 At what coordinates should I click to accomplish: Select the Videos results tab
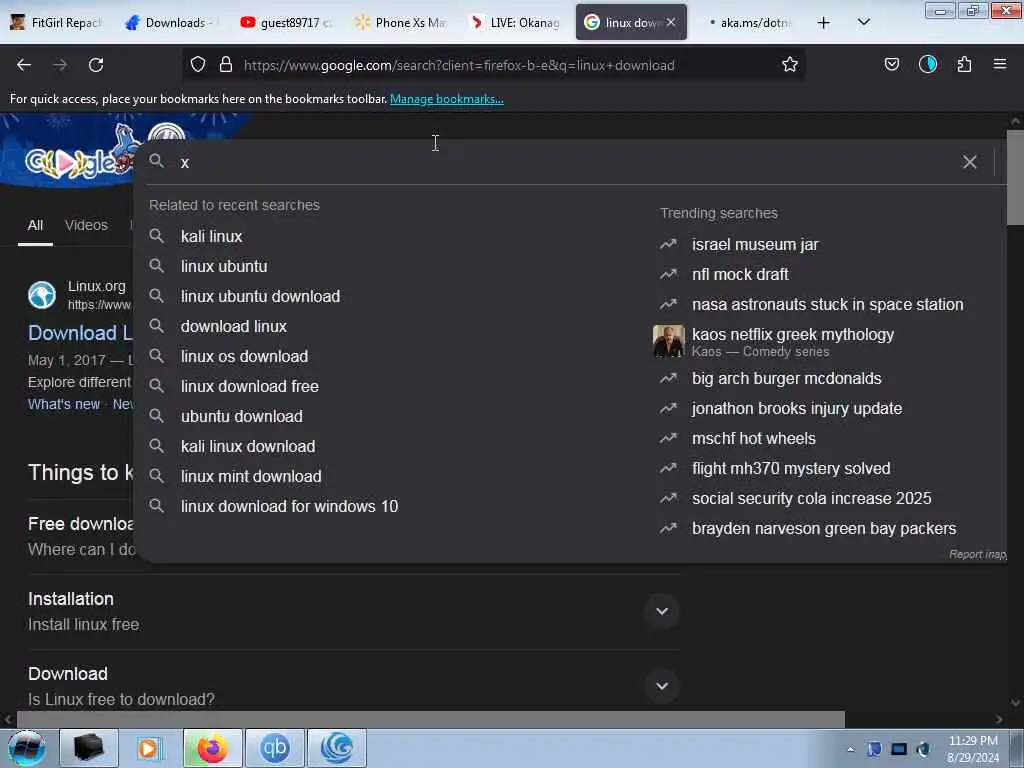click(x=86, y=225)
